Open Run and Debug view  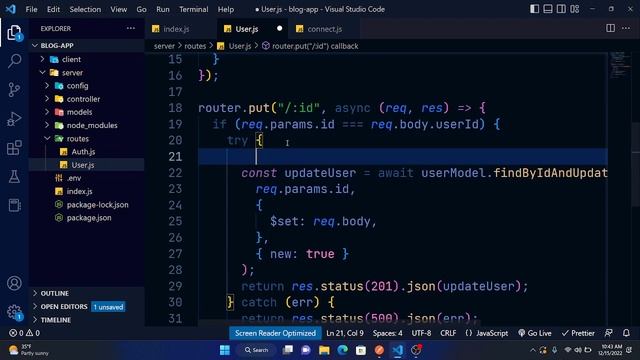14,119
